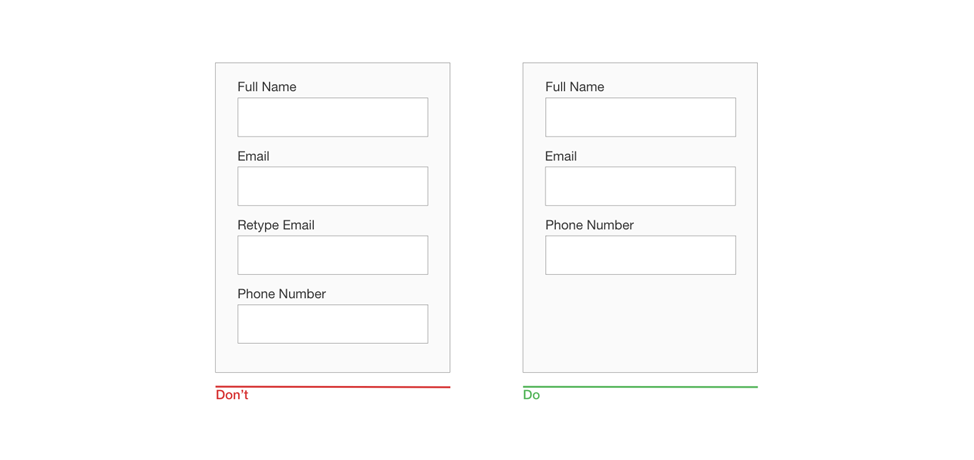Click the red line under the left form
974x460 pixels.
click(x=332, y=387)
